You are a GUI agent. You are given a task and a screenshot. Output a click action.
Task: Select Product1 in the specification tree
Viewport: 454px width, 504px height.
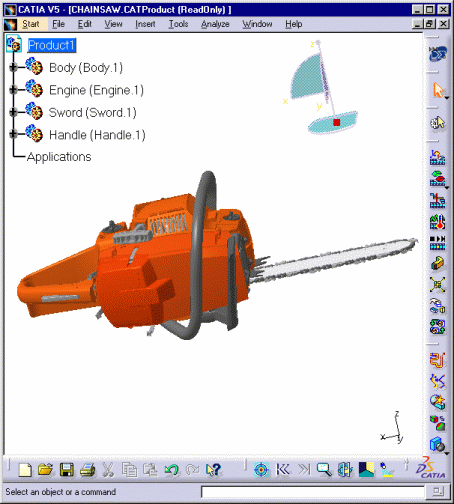[x=52, y=45]
